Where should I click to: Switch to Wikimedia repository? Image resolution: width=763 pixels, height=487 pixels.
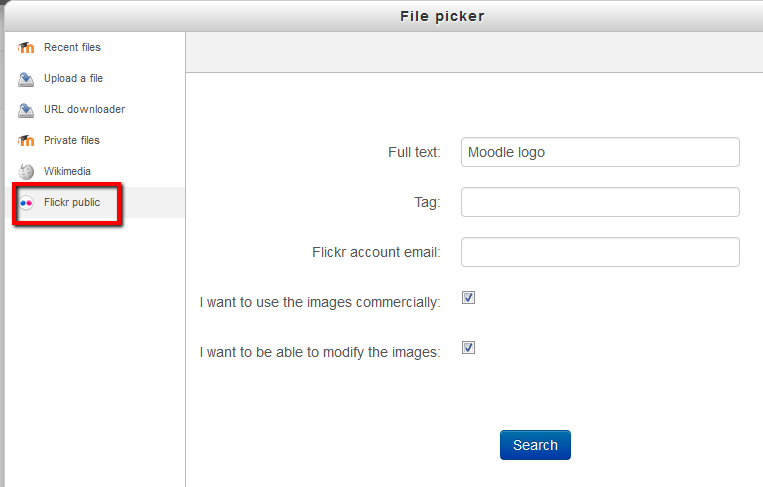pyautogui.click(x=67, y=171)
